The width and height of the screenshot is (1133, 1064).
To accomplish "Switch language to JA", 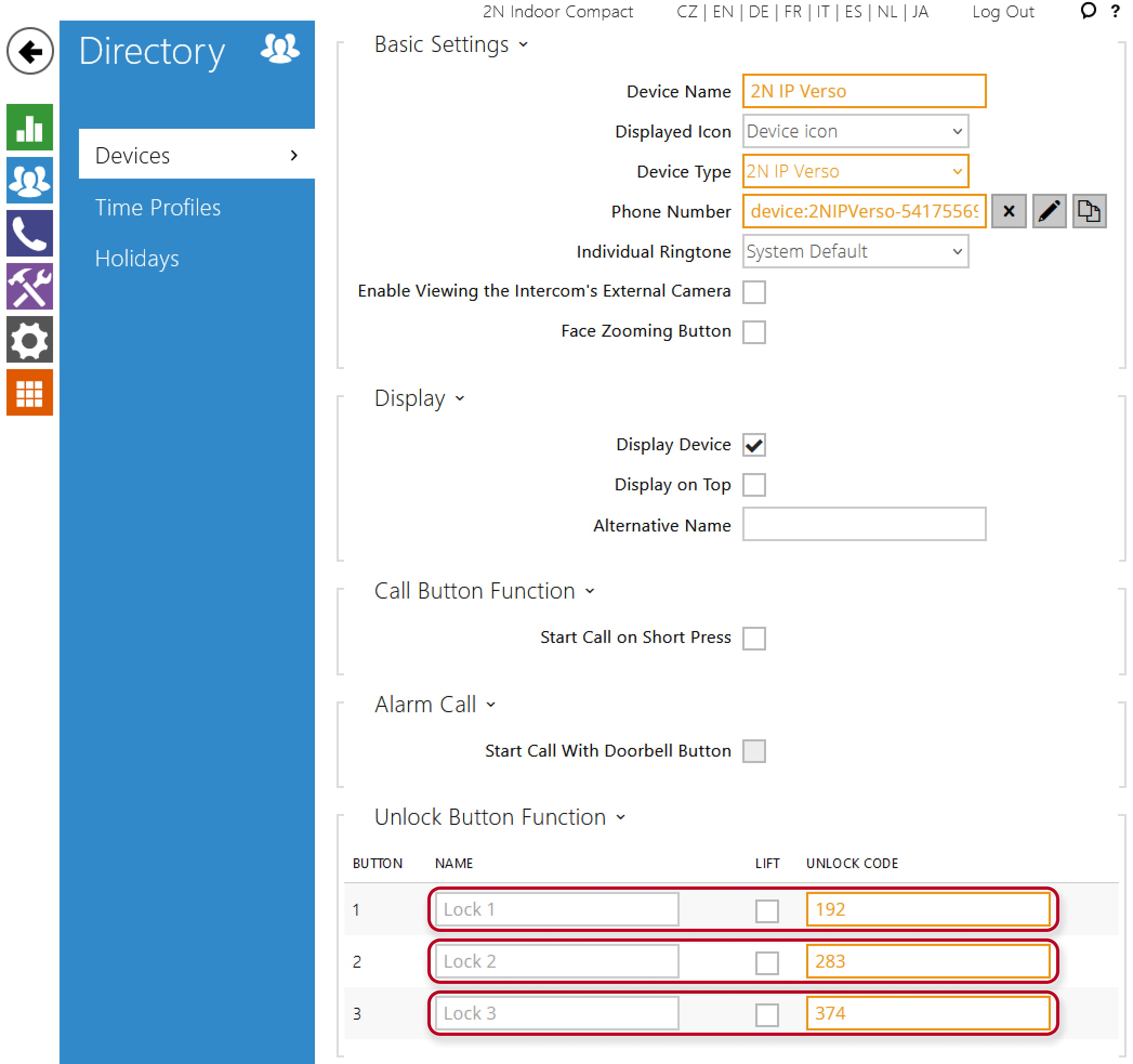I will pos(920,11).
